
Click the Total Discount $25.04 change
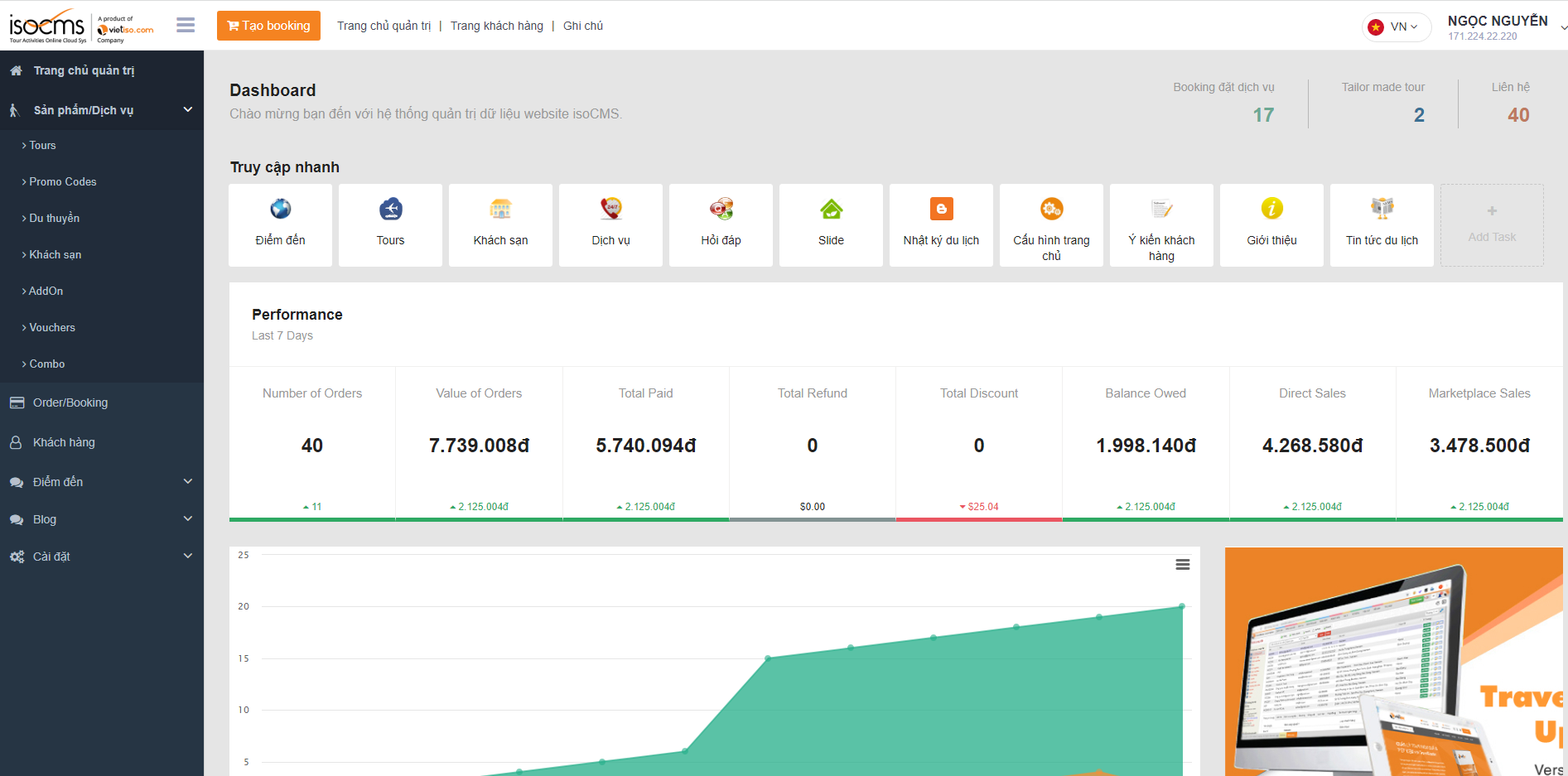tap(979, 507)
